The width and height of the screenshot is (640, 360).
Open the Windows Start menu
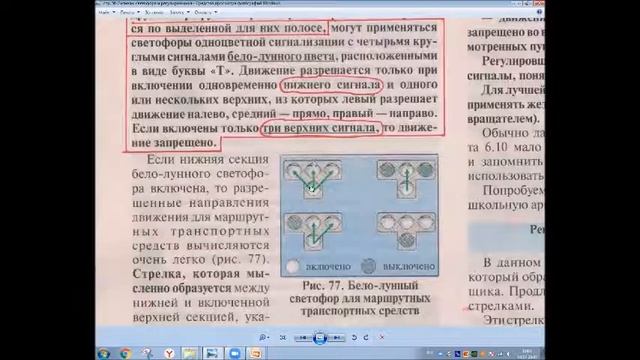(104, 353)
